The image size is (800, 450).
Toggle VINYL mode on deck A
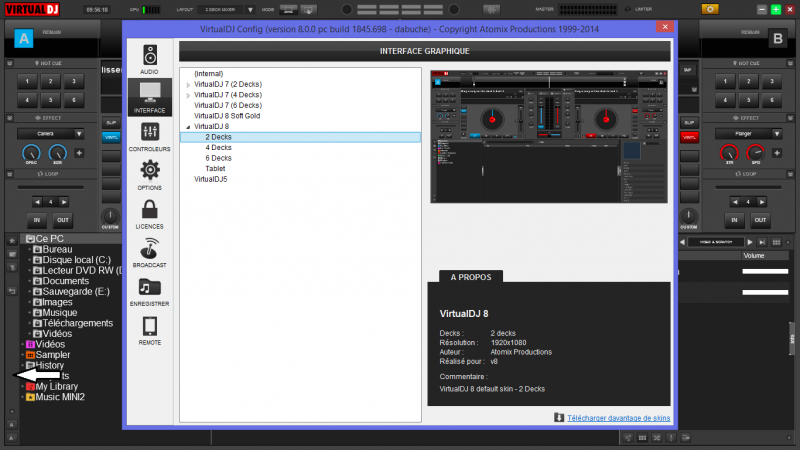point(111,137)
